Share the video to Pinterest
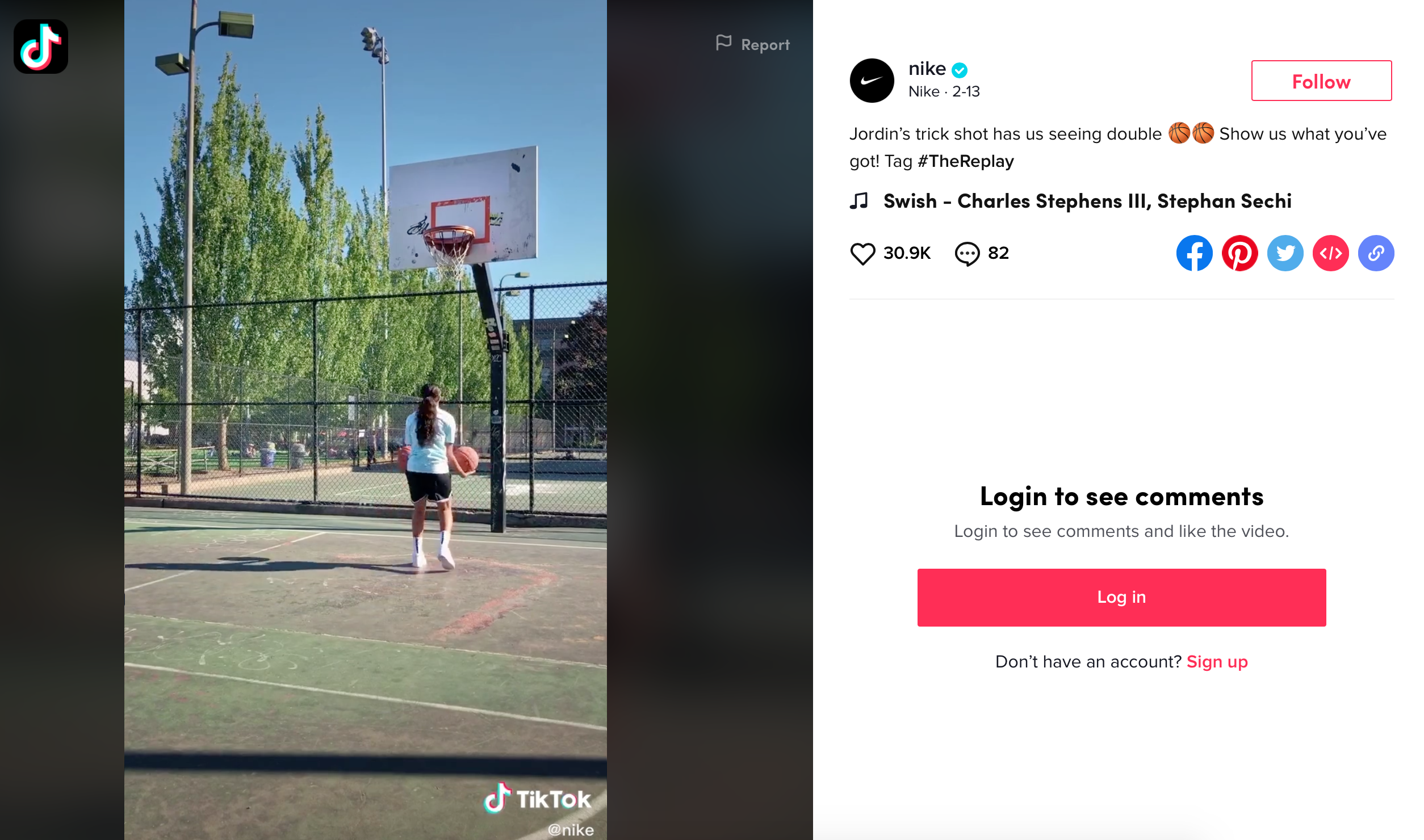The height and width of the screenshot is (840, 1424). (x=1239, y=253)
